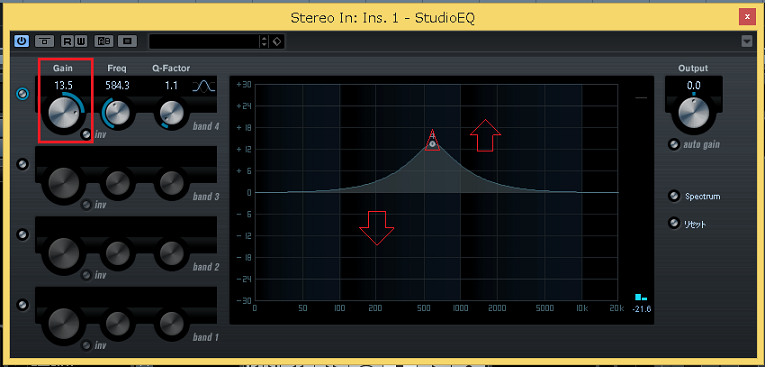Step through presets with the up/down arrows
The image size is (765, 367).
264,41
